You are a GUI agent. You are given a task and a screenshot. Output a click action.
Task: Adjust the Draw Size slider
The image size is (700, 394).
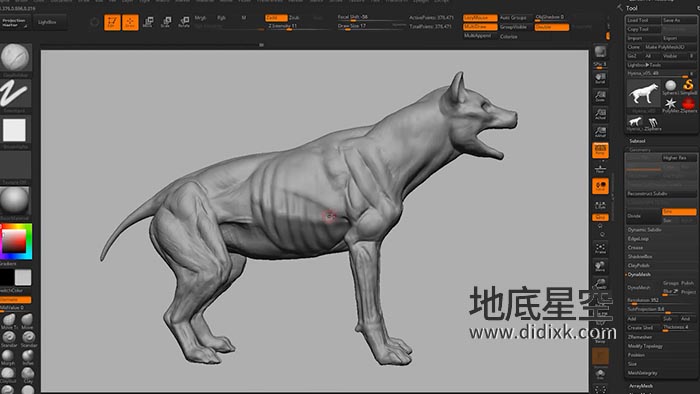pos(371,26)
